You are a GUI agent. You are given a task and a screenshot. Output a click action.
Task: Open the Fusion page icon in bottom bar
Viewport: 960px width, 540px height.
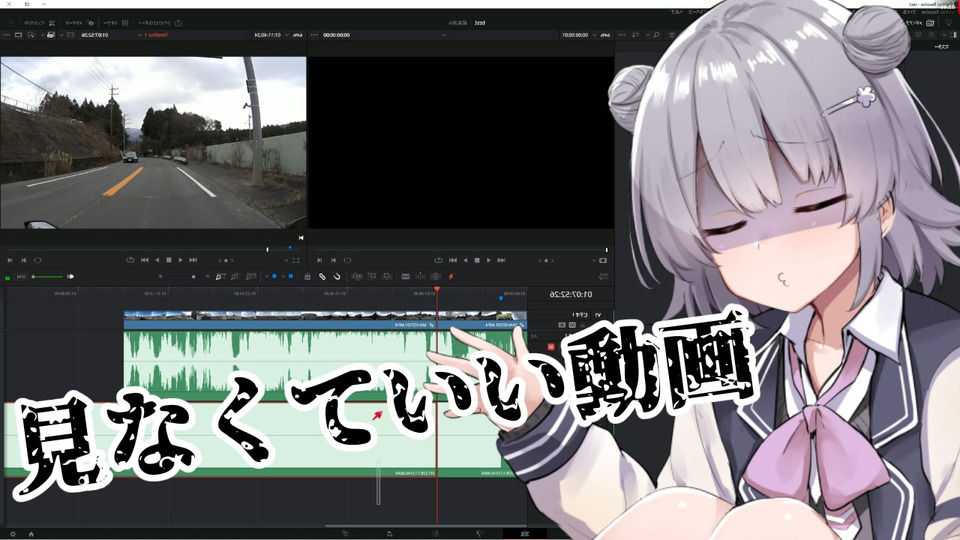(479, 534)
